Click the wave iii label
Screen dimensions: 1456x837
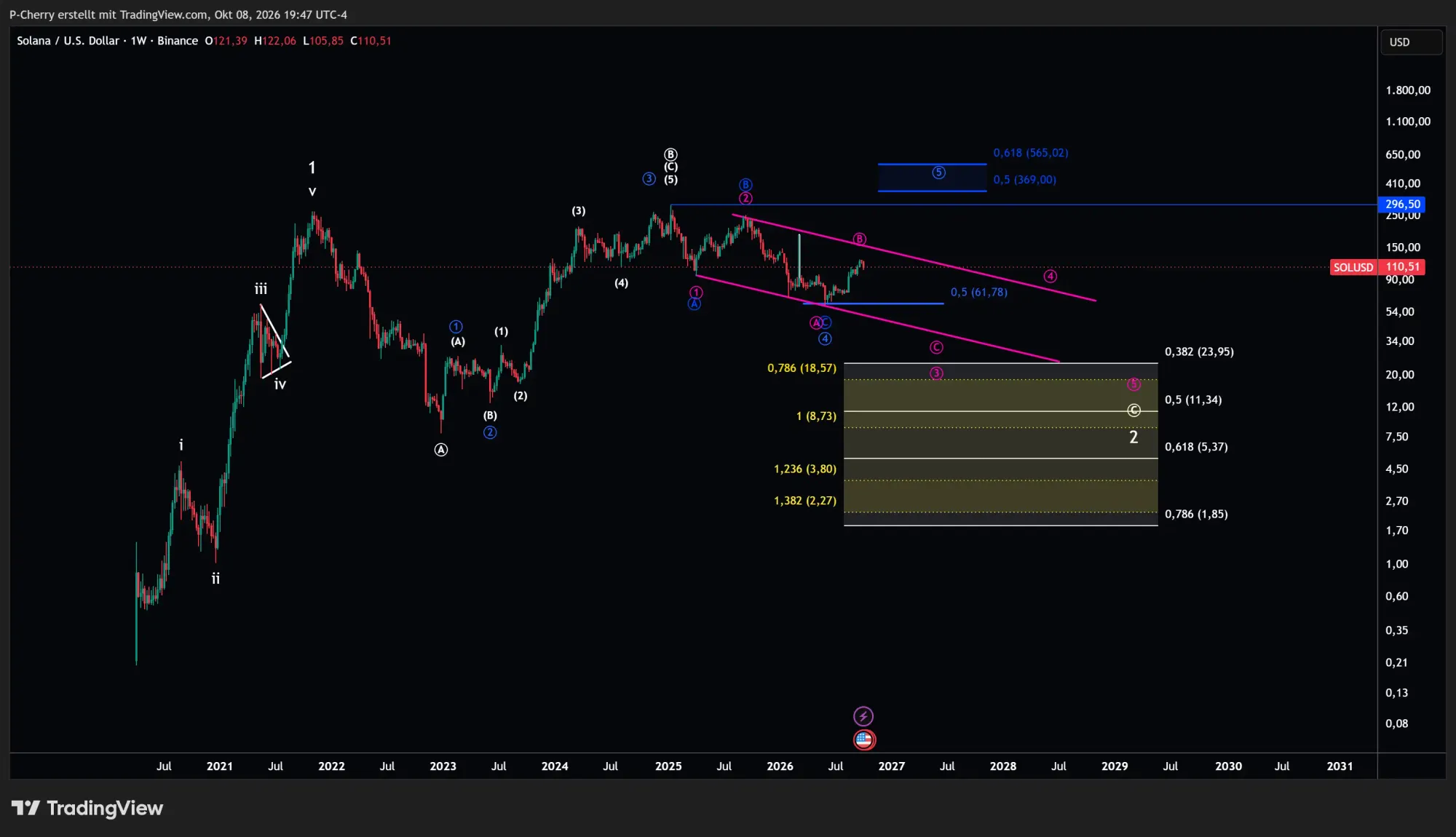[x=261, y=289]
